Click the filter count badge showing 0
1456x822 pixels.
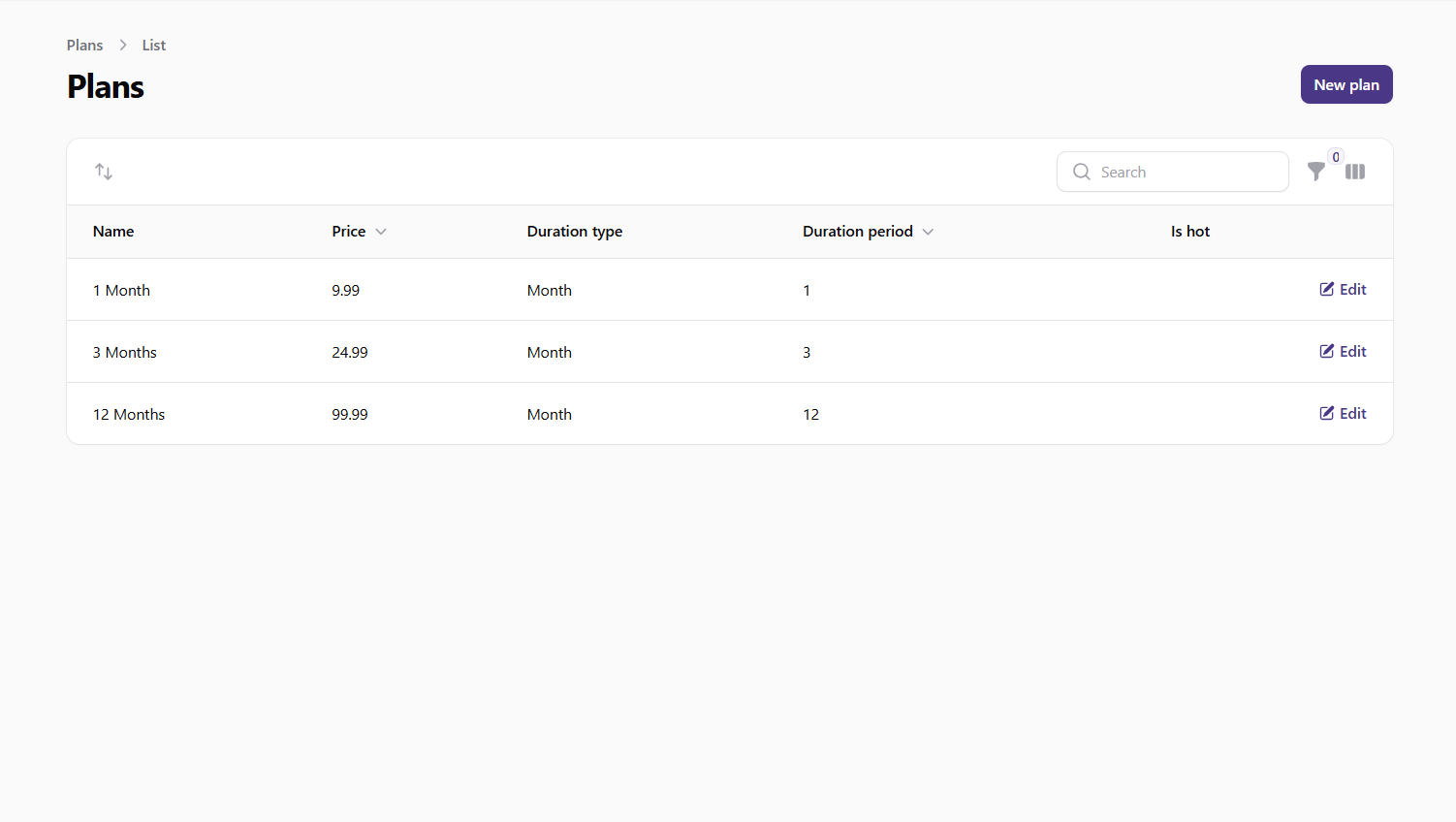1336,157
